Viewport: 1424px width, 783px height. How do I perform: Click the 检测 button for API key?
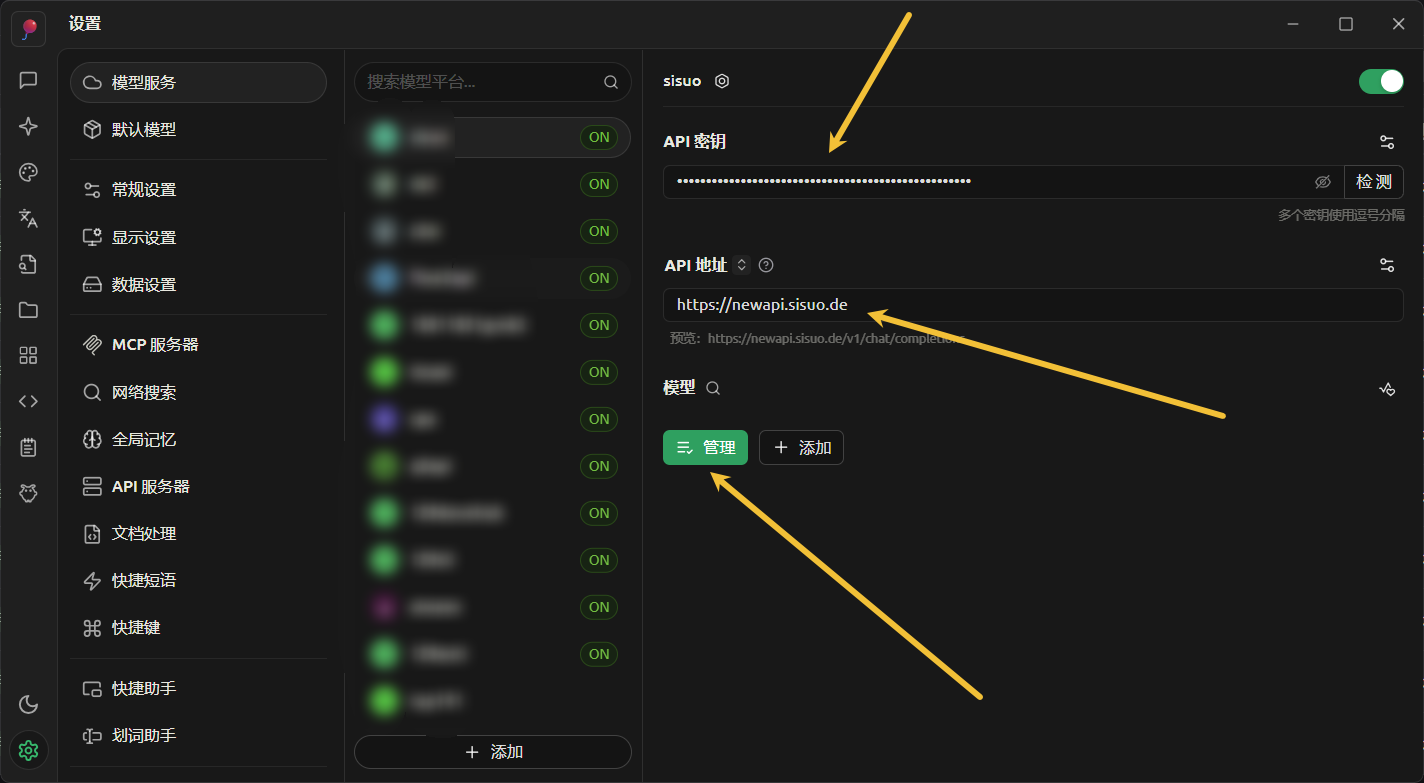pos(1373,182)
